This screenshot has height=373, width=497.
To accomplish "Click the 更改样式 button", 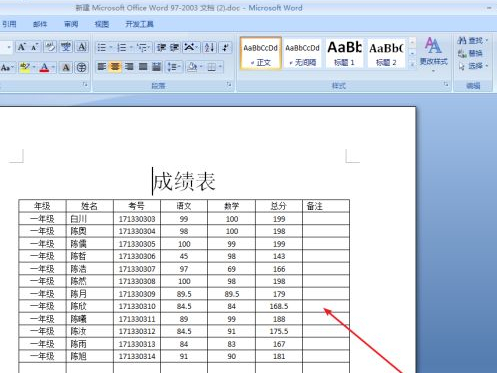I will coord(433,54).
